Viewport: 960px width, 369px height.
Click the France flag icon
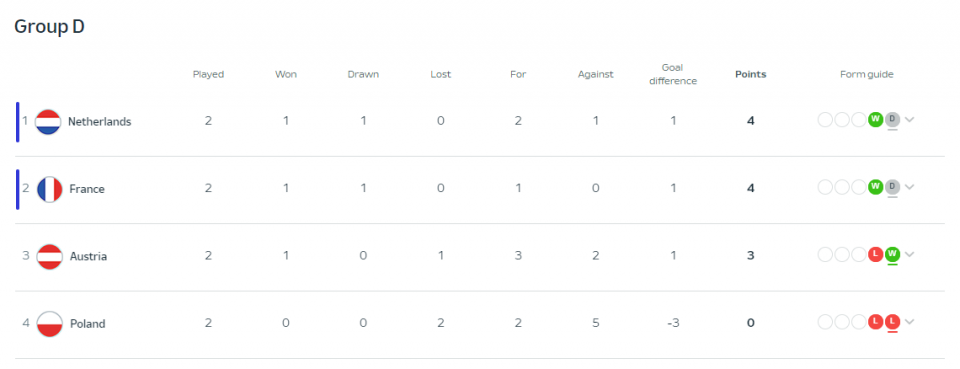click(x=49, y=189)
